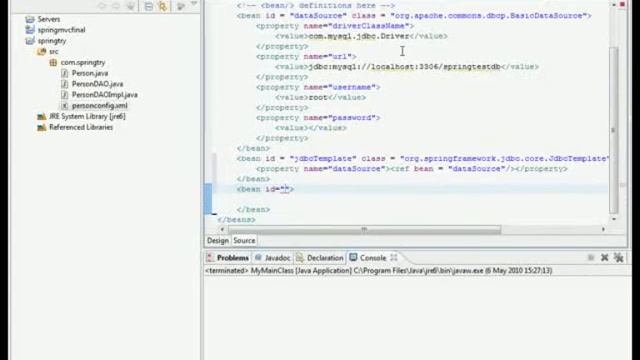Image resolution: width=640 pixels, height=360 pixels.
Task: Click Remove All Terminated Launches icon
Action: (x=619, y=258)
